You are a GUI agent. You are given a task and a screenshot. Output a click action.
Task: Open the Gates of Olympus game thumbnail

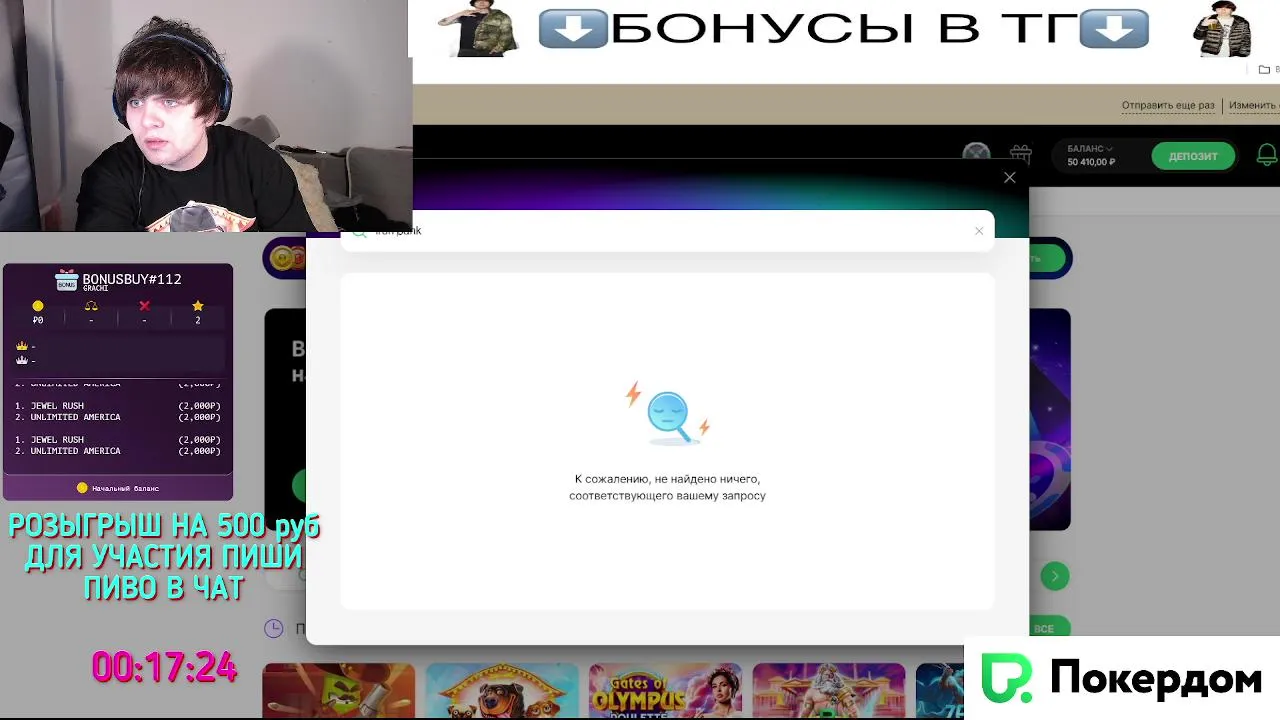point(665,691)
